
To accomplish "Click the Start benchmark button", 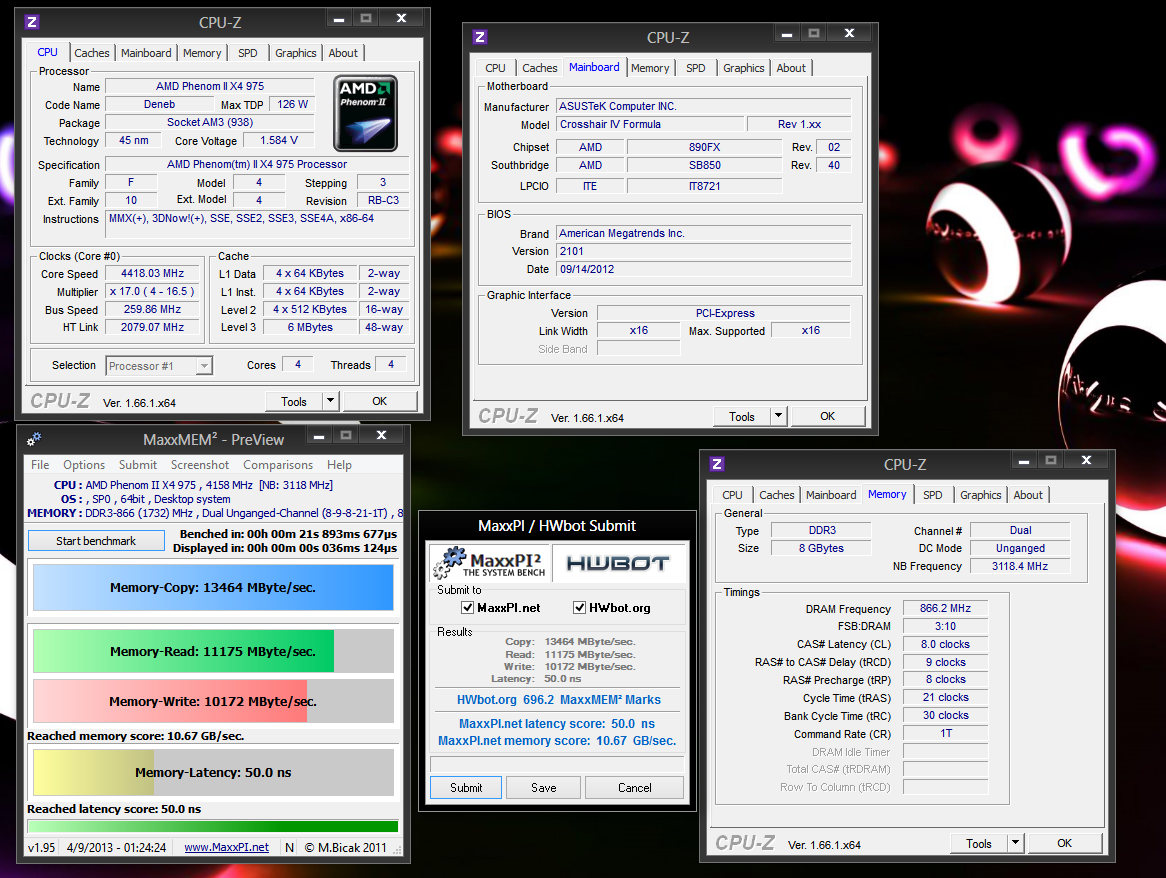I will (96, 540).
